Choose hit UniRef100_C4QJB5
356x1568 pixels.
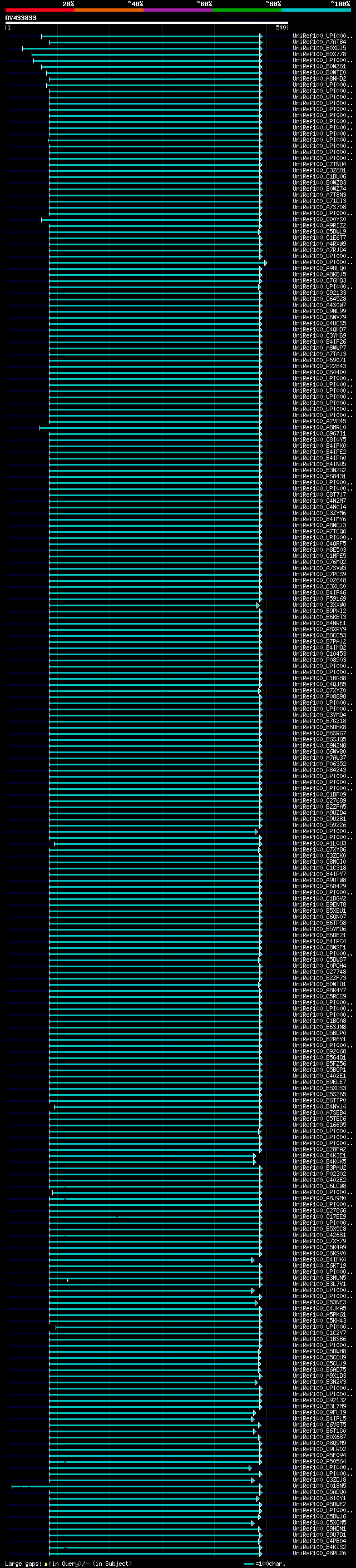pyautogui.click(x=319, y=684)
